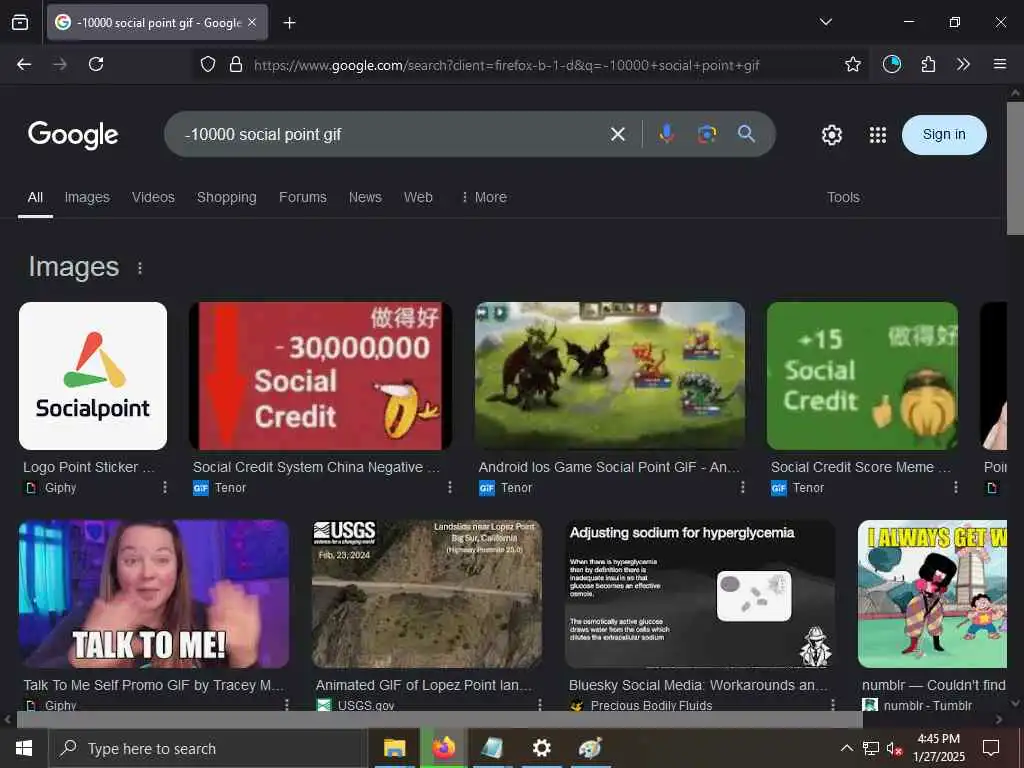Viewport: 1024px width, 768px height.
Task: Switch to the Web tab
Action: click(x=418, y=197)
